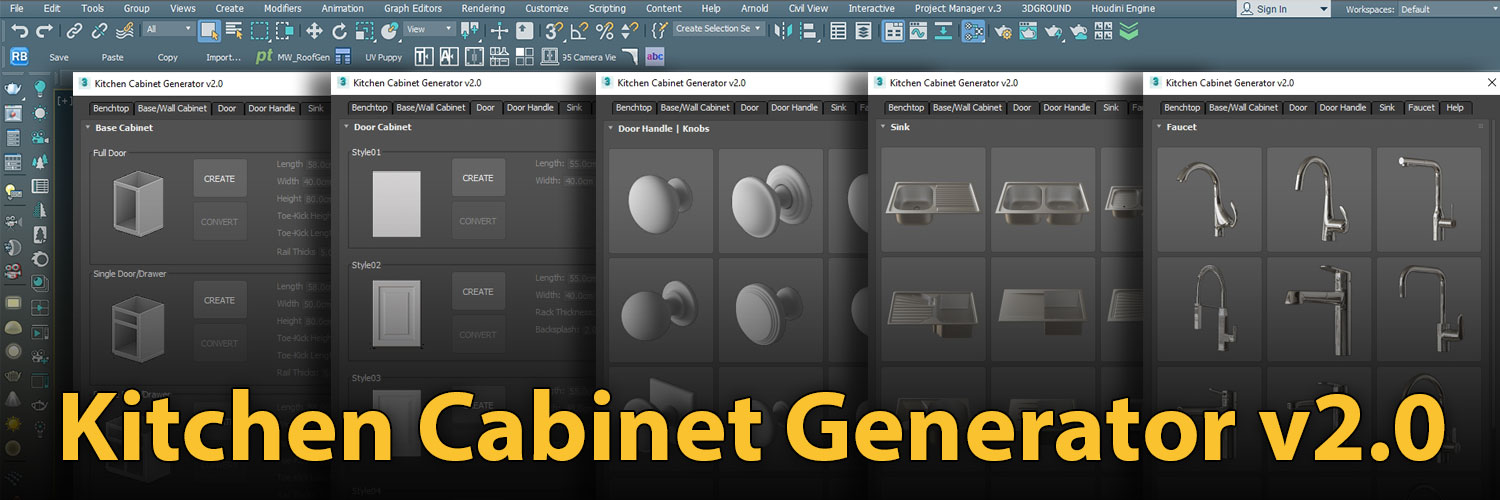Toggle the ribbon display button

point(892,31)
